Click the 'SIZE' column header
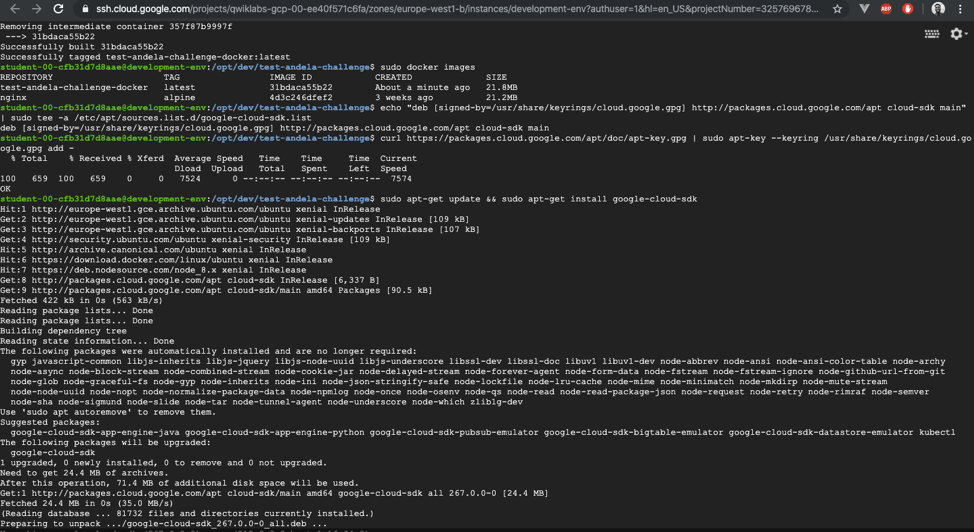The width and height of the screenshot is (974, 532). click(496, 77)
